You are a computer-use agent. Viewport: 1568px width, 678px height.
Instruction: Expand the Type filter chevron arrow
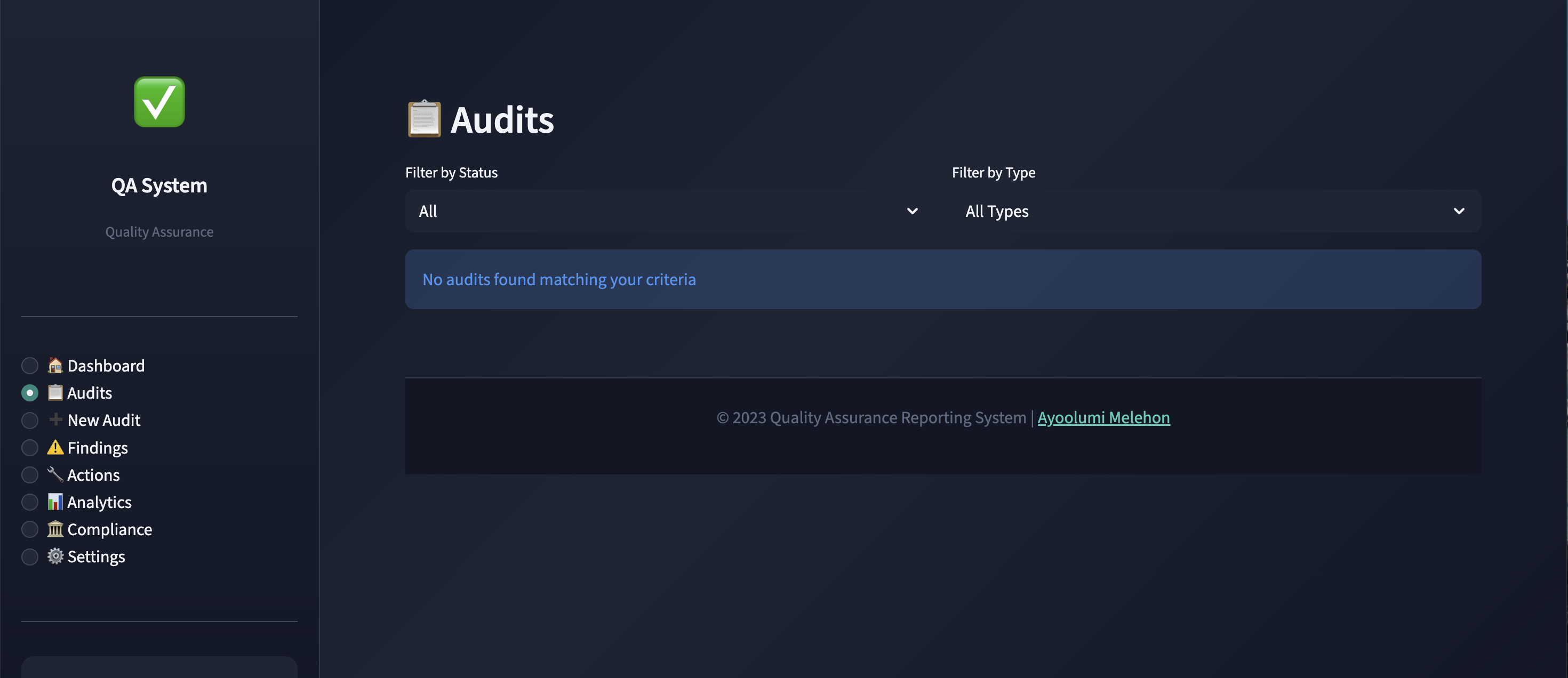tap(1459, 211)
